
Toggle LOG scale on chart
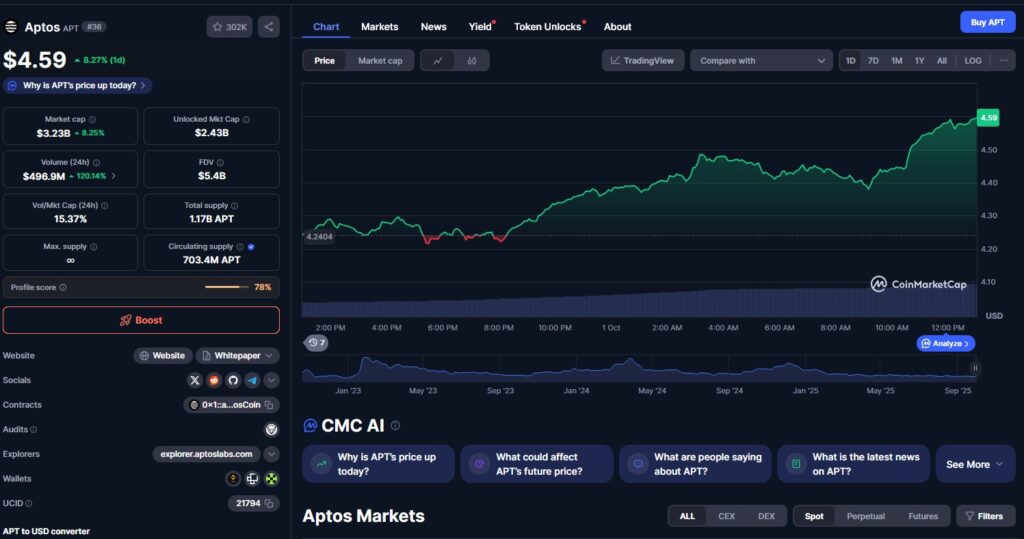click(x=973, y=61)
